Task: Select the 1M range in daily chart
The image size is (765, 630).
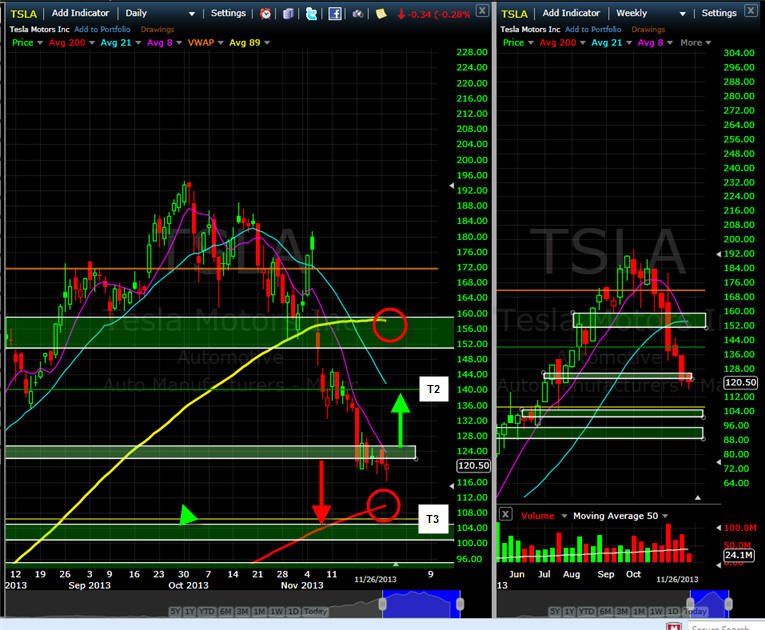Action: (259, 611)
